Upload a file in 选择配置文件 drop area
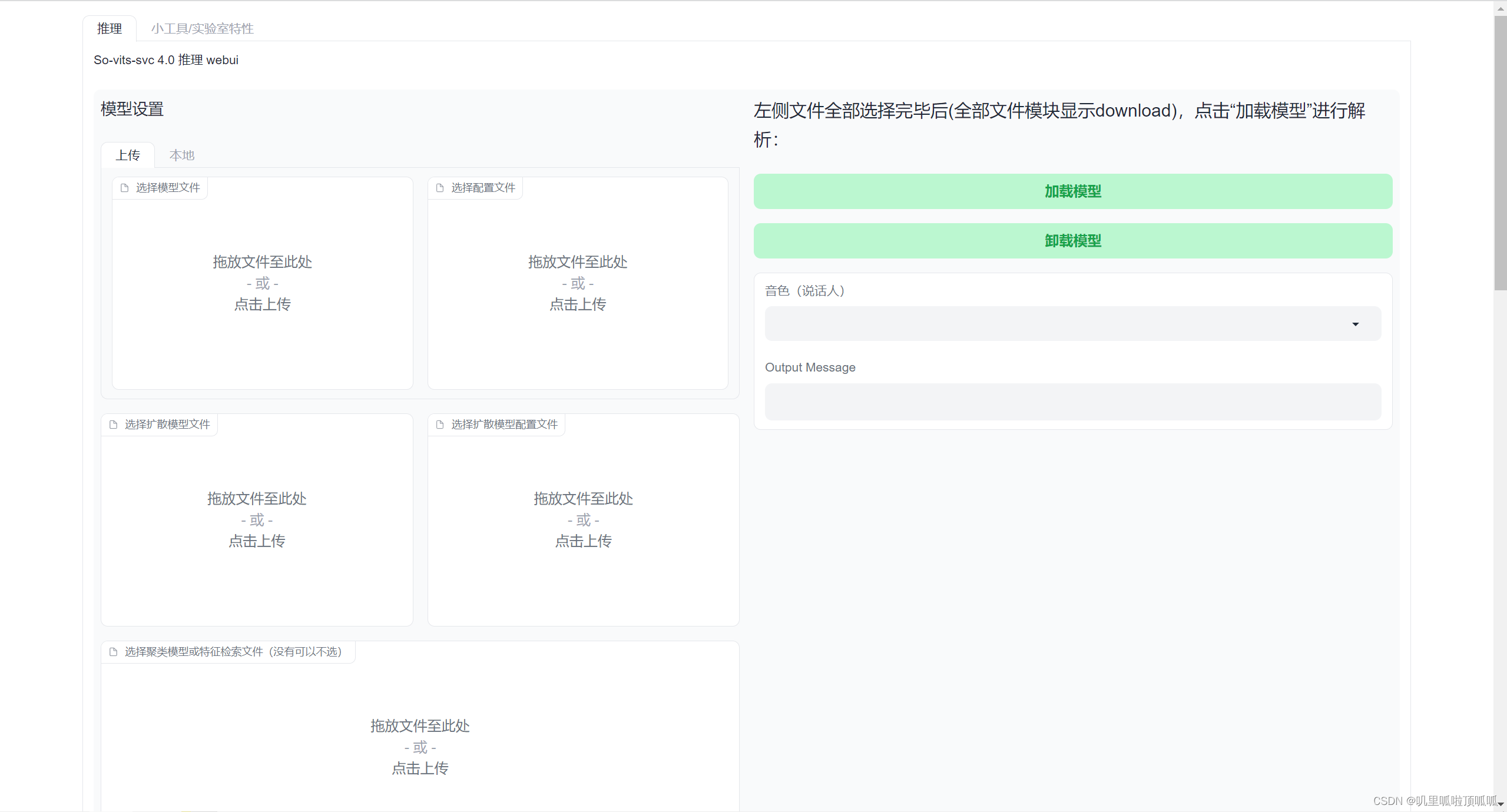 point(578,283)
